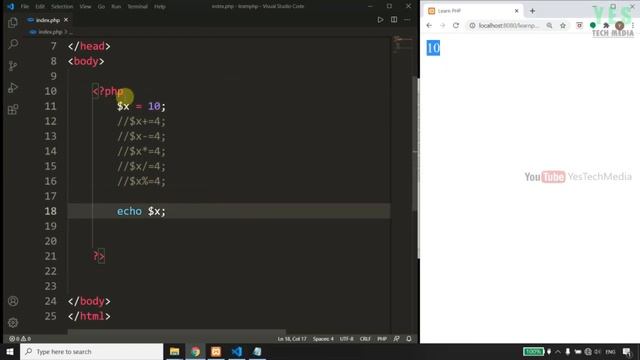Screen dimensions: 640x360
Task: Click the '</body>' closing tag
Action: tap(89, 301)
